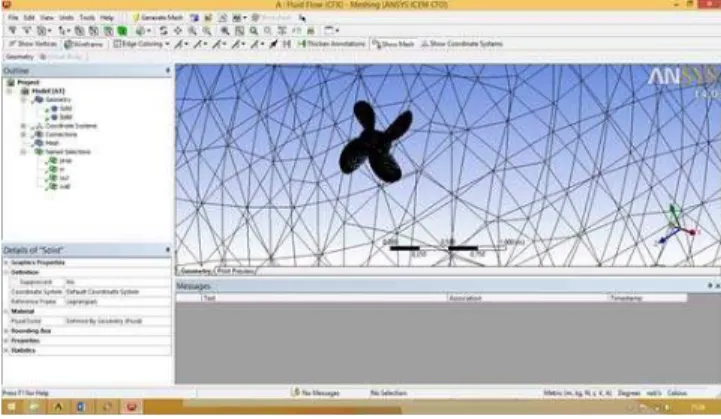Click the third icon after Generate Mesh
The height and width of the screenshot is (419, 721).
click(x=223, y=17)
